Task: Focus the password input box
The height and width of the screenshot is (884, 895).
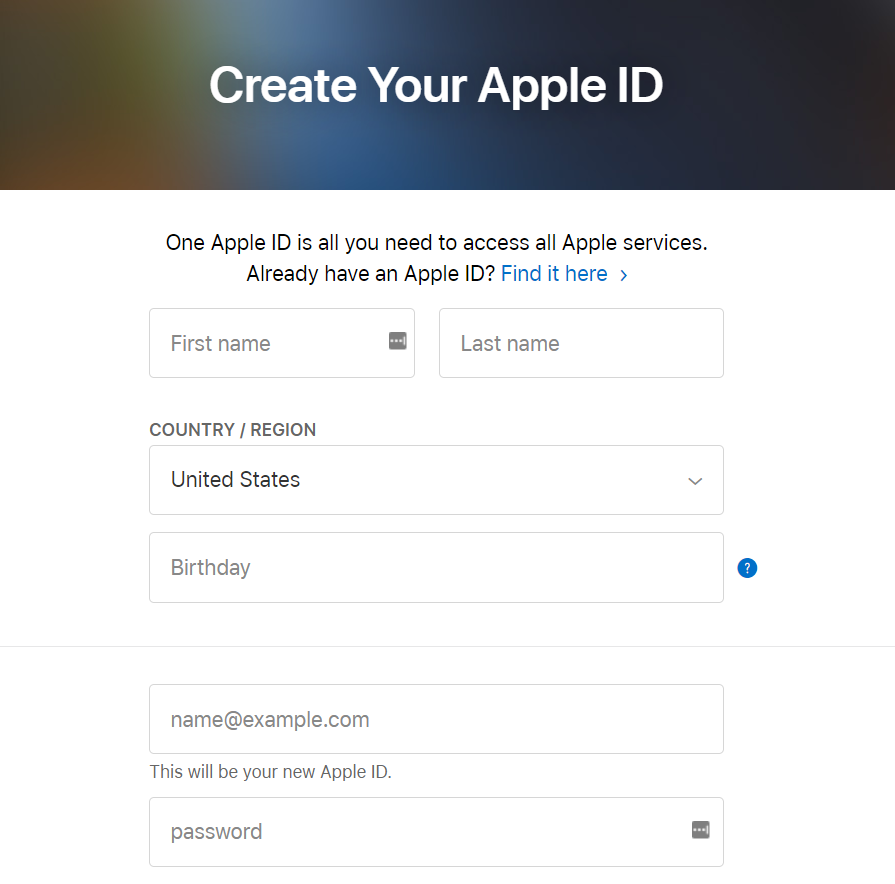Action: [x=437, y=832]
